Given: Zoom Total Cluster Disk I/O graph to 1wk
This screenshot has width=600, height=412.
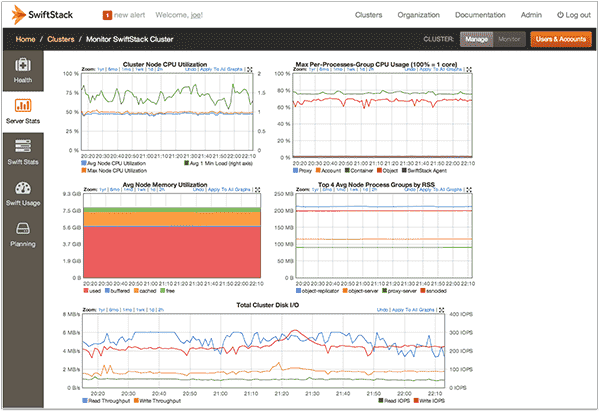Looking at the screenshot, I should 140,309.
